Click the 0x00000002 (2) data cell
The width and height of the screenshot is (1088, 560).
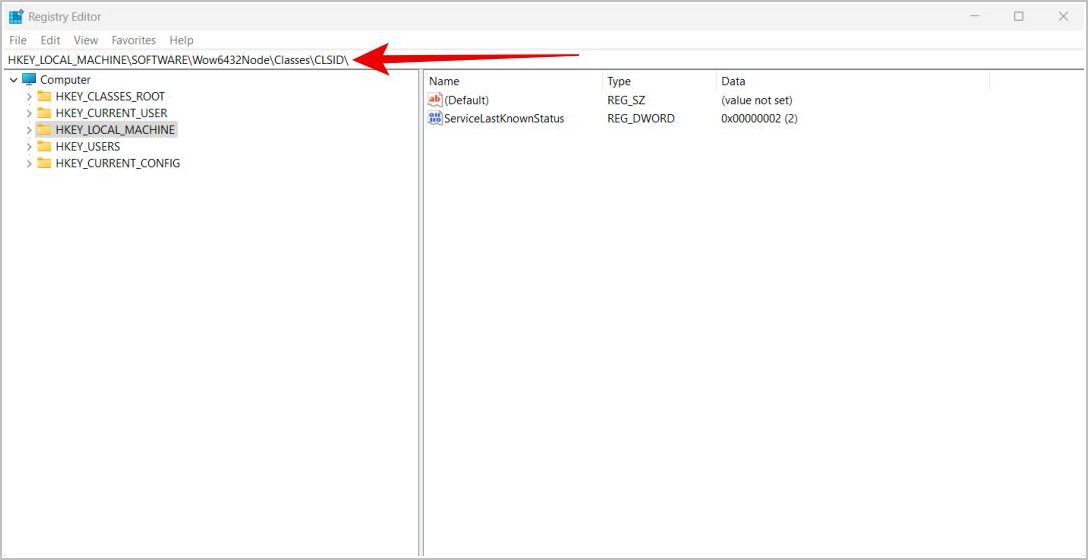760,119
